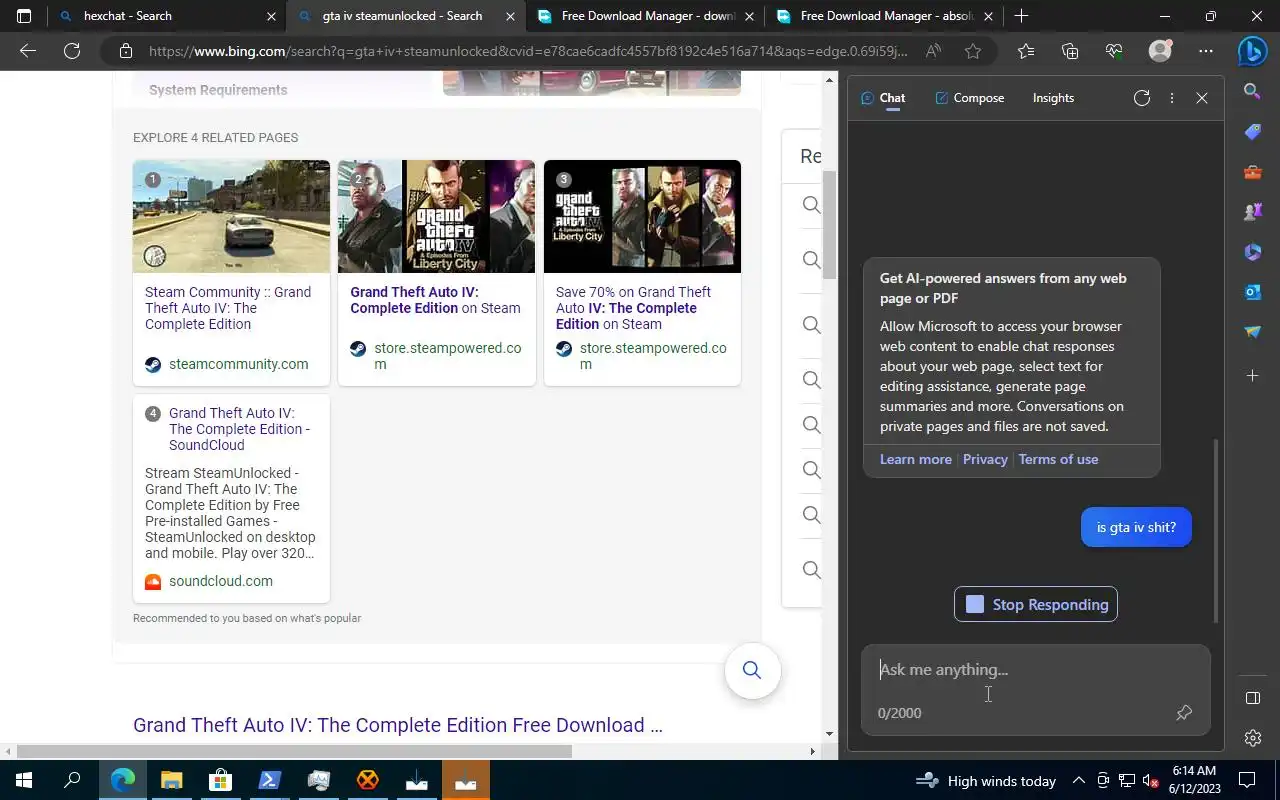Screen dimensions: 1280x800
Task: Open the Collections icon in toolbar
Action: point(1070,51)
